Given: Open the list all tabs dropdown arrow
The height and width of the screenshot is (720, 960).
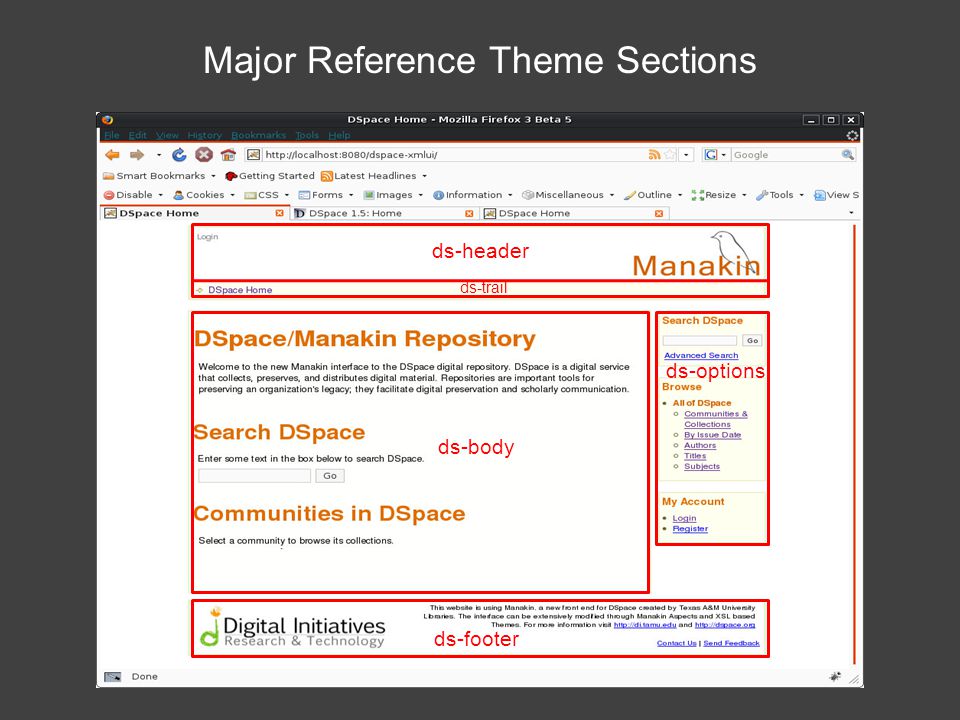Looking at the screenshot, I should pos(851,213).
